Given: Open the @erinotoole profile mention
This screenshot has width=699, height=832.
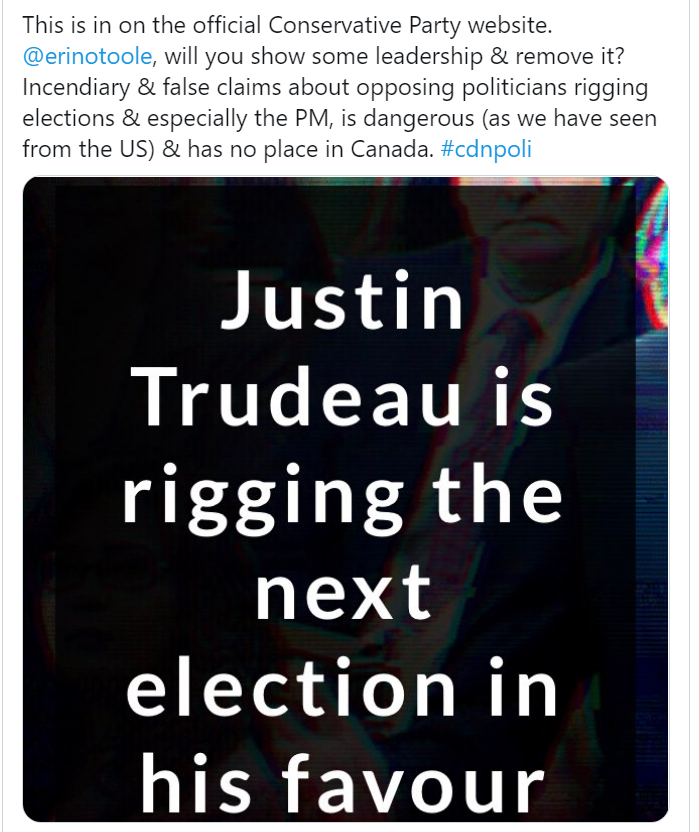Looking at the screenshot, I should click(x=87, y=56).
